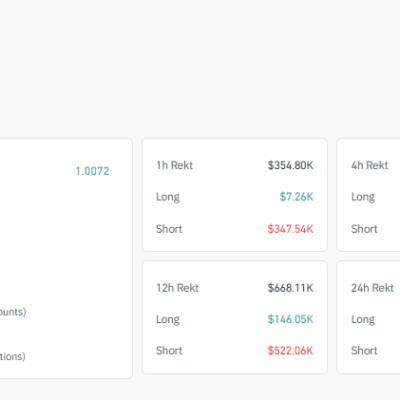Click the $668.11K total in 12h Rekt
Viewport: 400px width, 400px height.
[290, 288]
